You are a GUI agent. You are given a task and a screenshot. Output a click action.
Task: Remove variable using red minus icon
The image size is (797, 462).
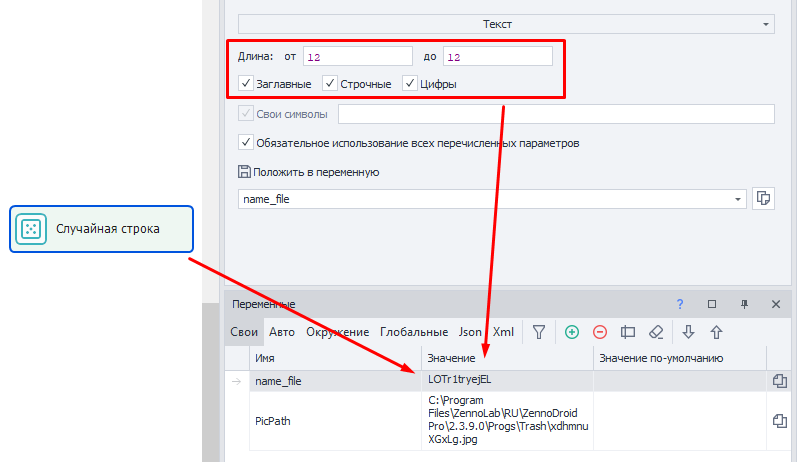(x=600, y=332)
